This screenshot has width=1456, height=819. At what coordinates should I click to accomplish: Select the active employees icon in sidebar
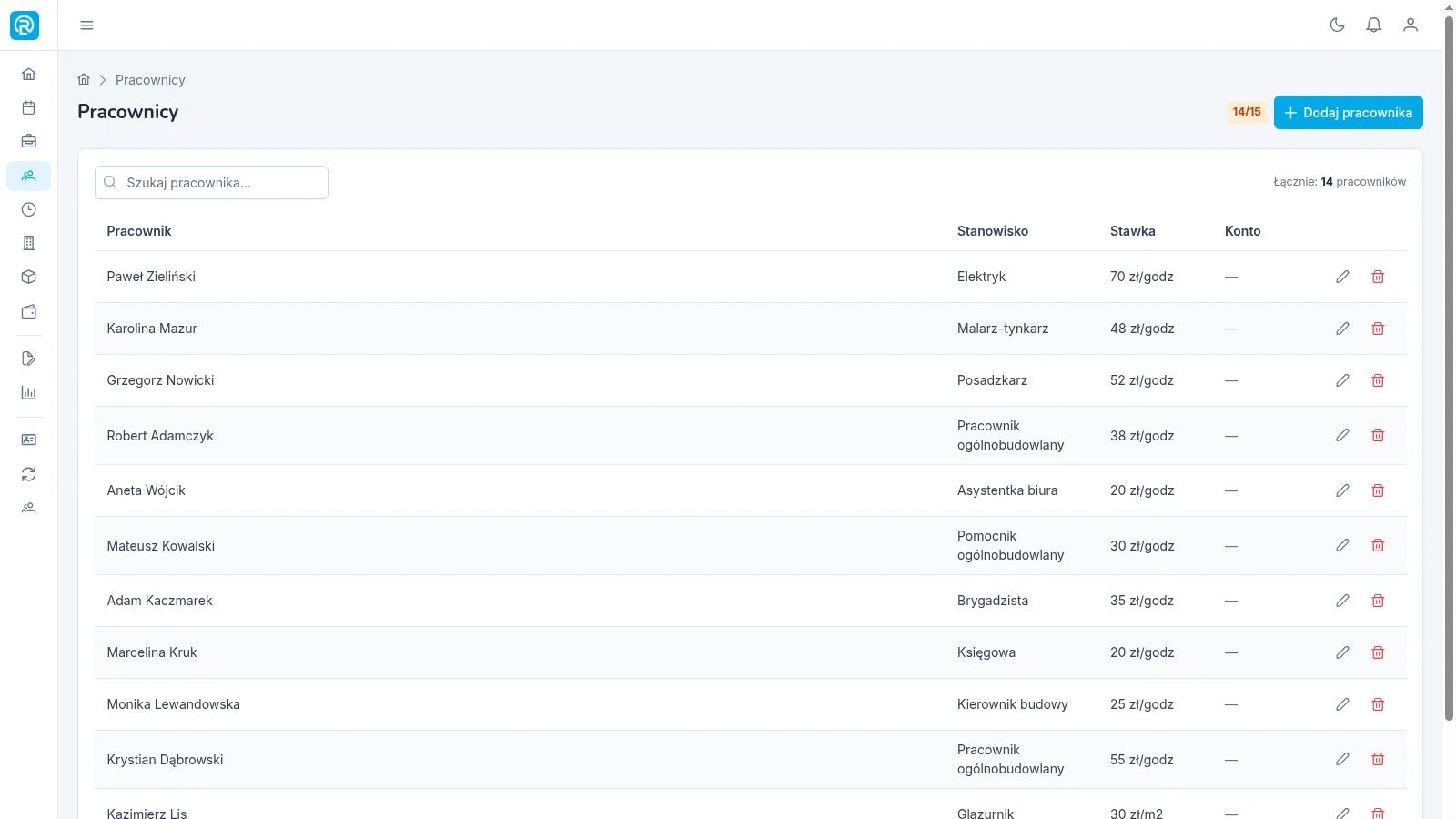(28, 176)
